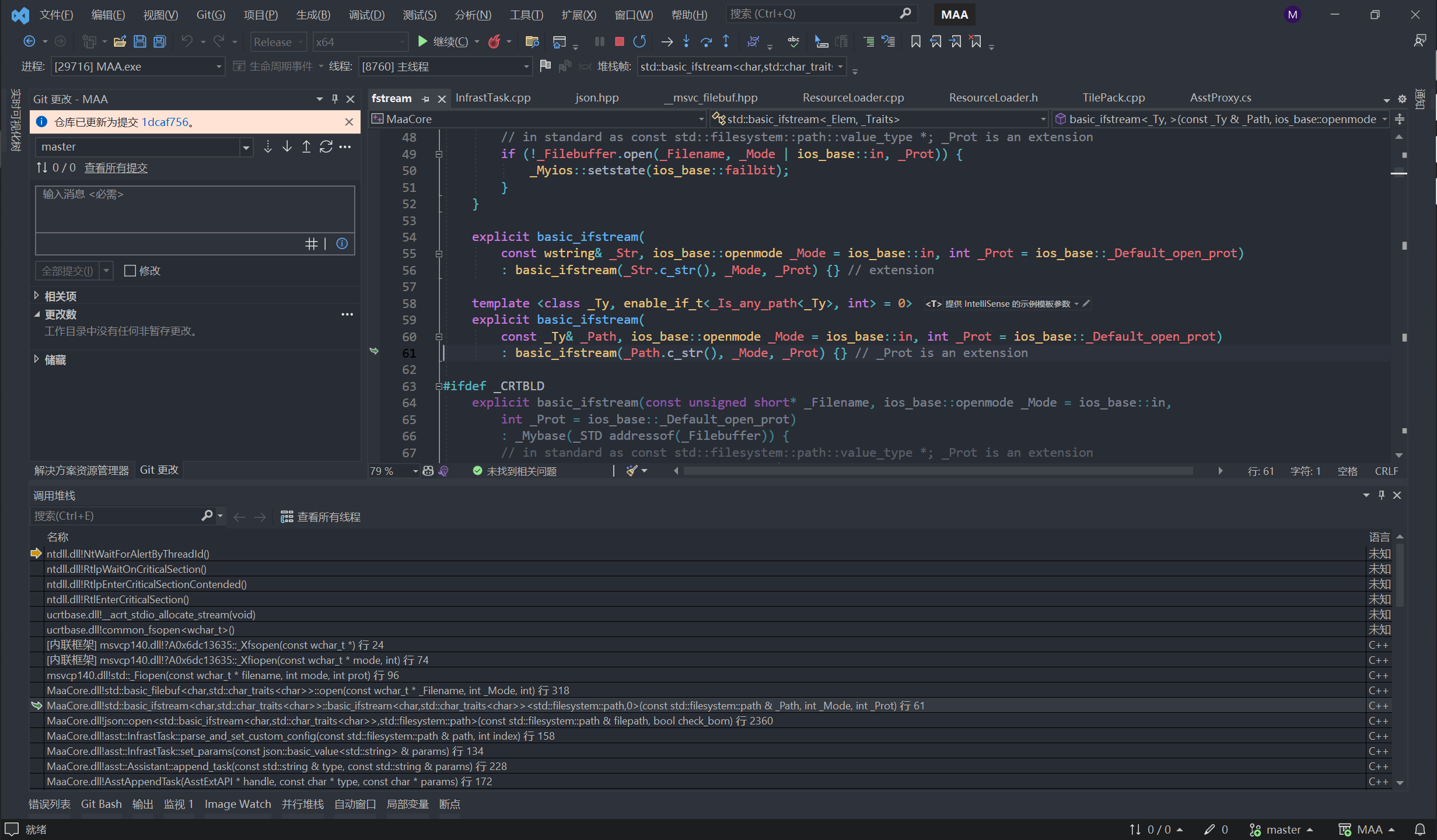Switch to the ResourceLoader.cpp tab

click(853, 98)
